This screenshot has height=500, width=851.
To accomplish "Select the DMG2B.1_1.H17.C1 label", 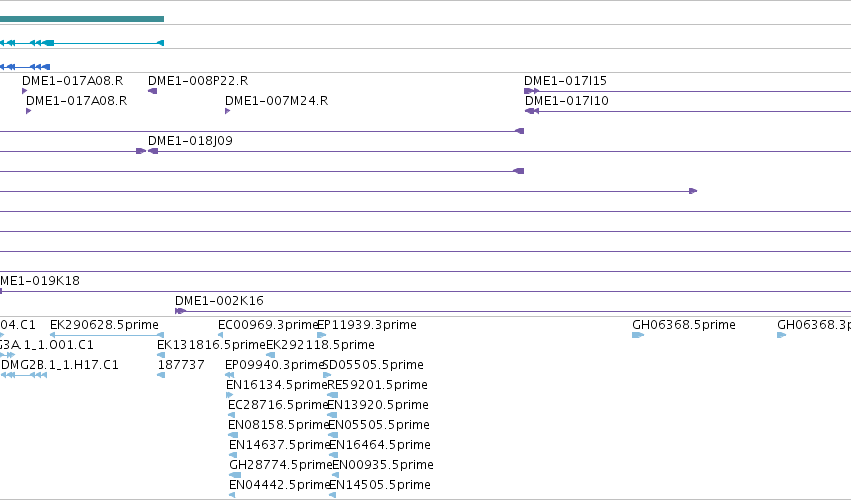I will click(x=60, y=365).
